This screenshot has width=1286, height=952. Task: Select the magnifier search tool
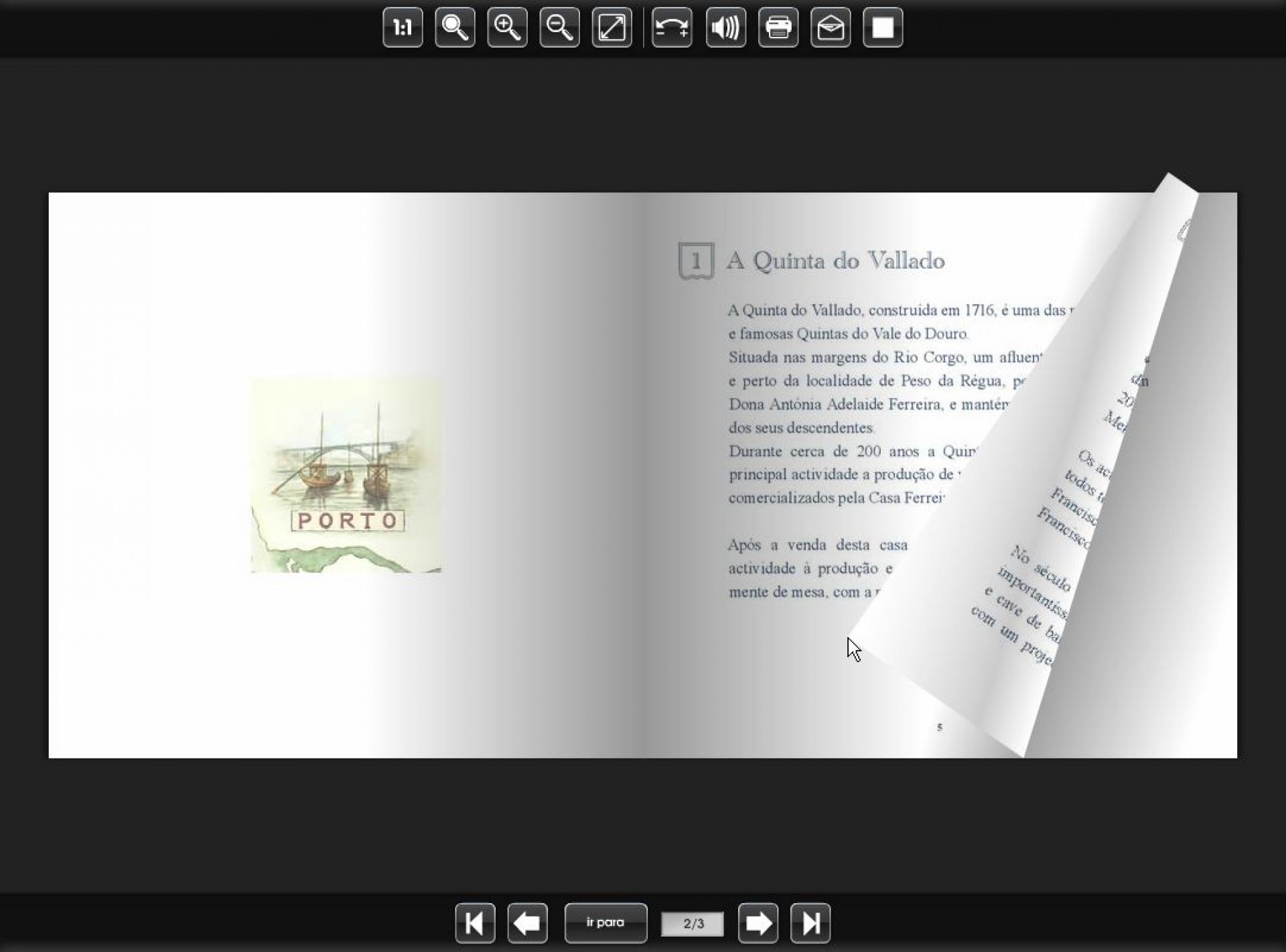[x=455, y=27]
